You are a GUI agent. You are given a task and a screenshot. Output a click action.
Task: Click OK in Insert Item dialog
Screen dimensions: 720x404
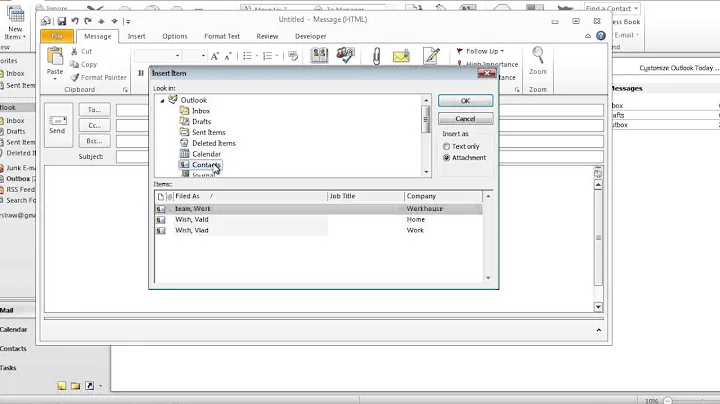click(x=466, y=101)
